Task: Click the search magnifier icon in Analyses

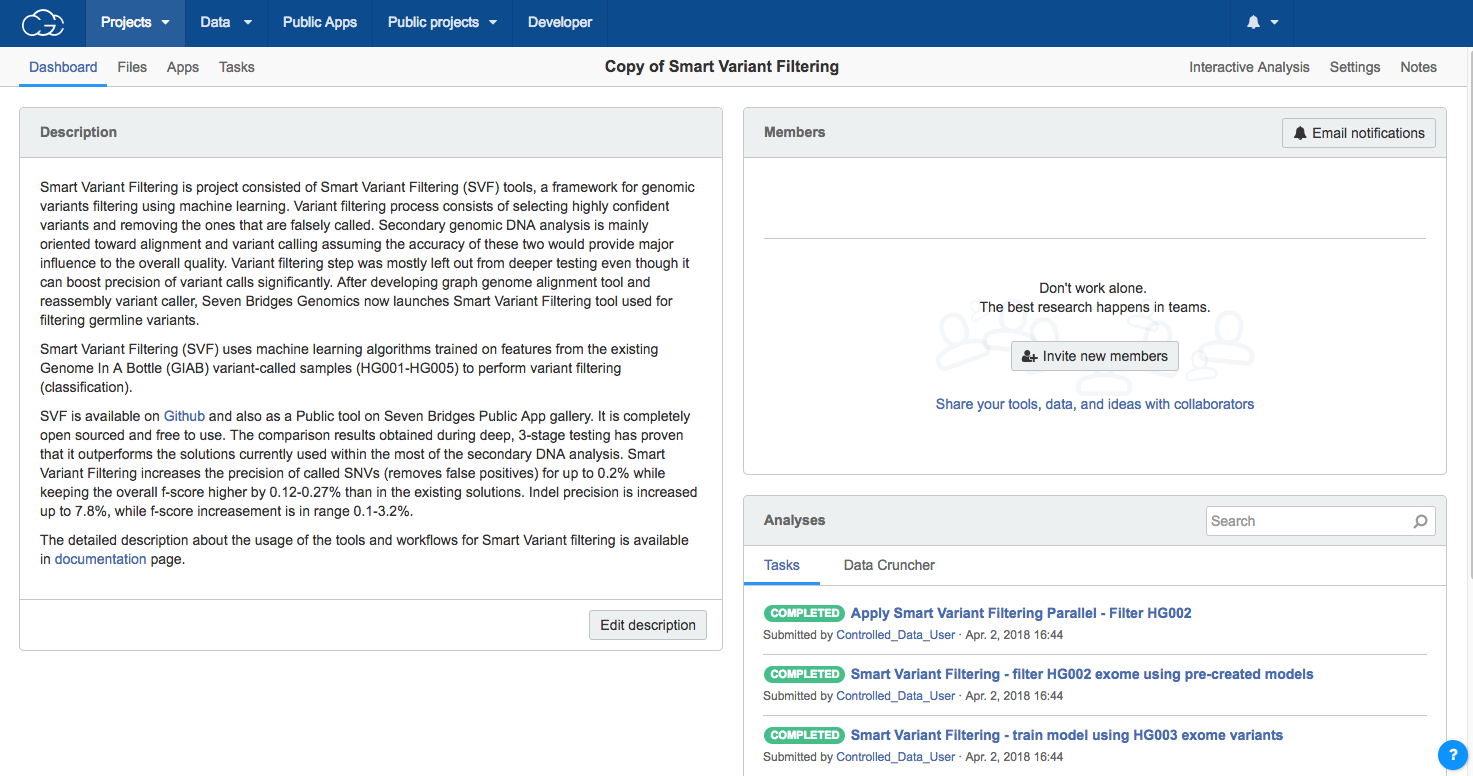Action: (1420, 521)
